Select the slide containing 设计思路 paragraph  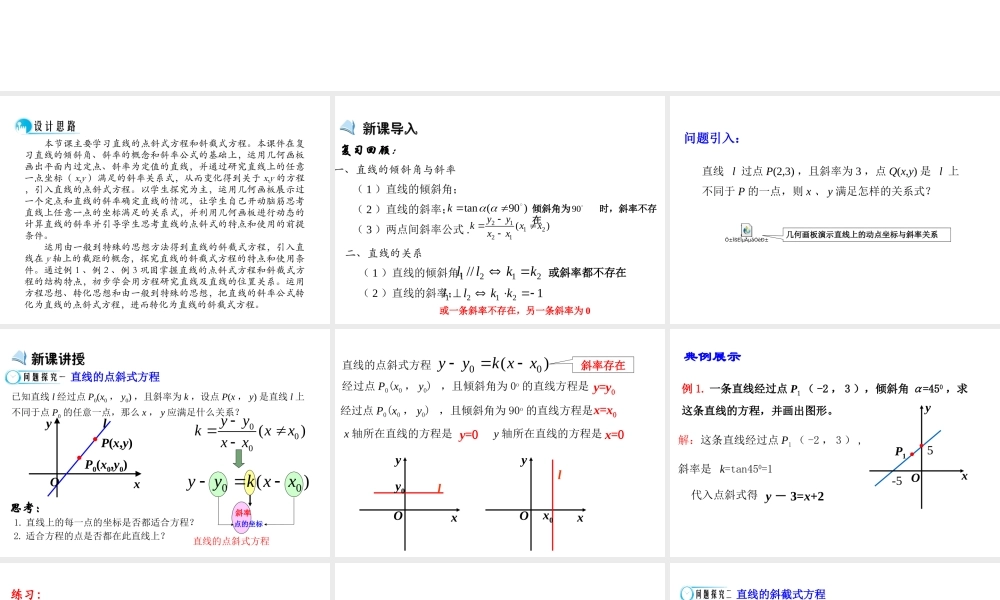(x=165, y=210)
